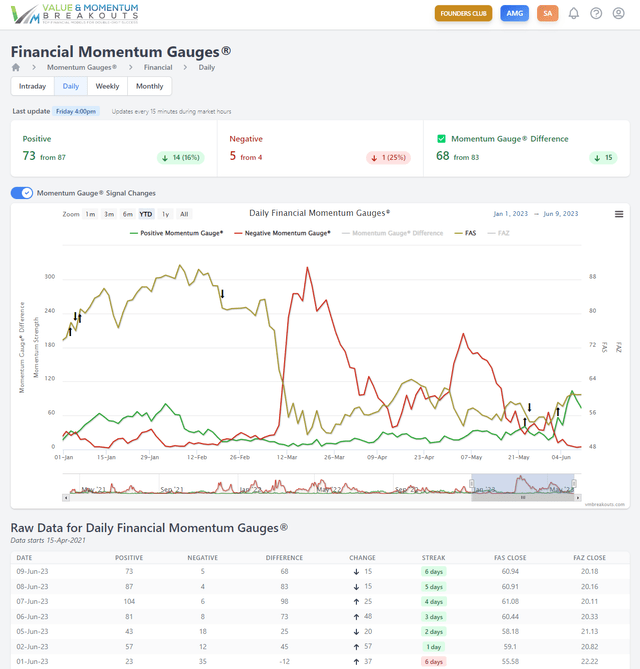Open the help question mark icon
This screenshot has height=669, width=640.
[596, 14]
